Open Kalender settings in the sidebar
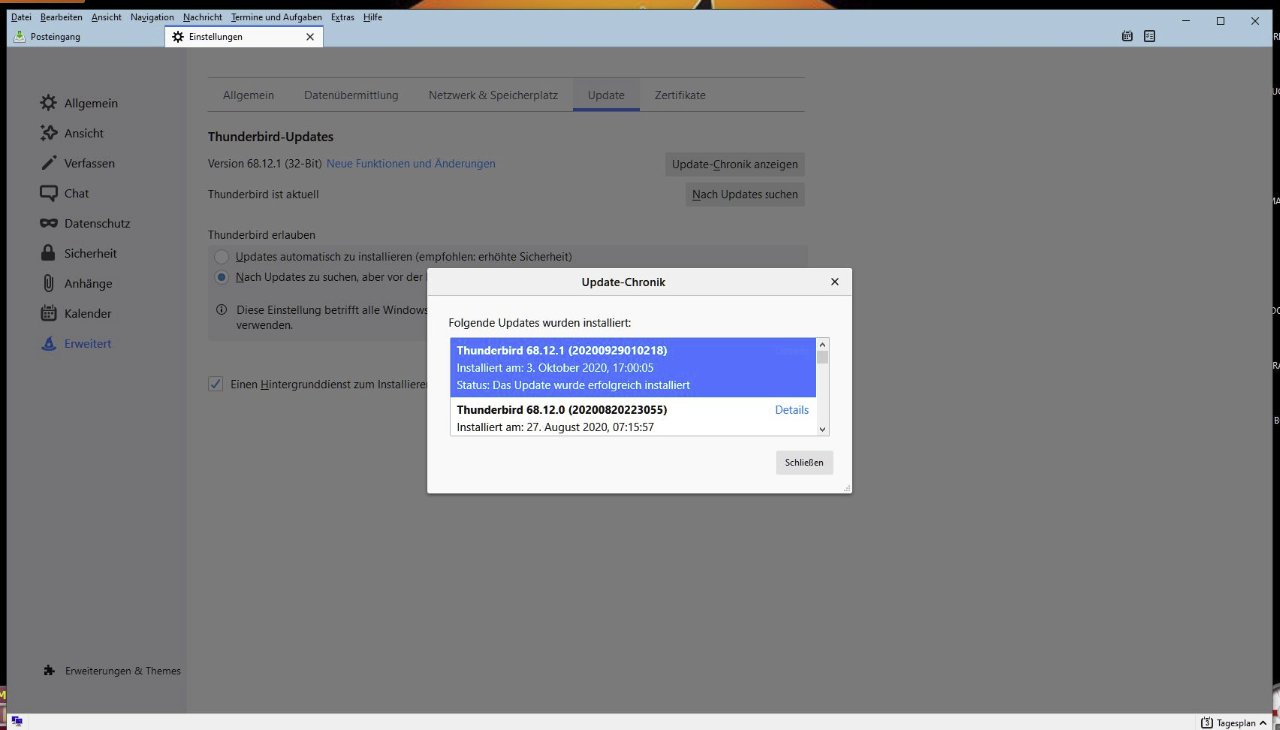1280x730 pixels. [75, 313]
